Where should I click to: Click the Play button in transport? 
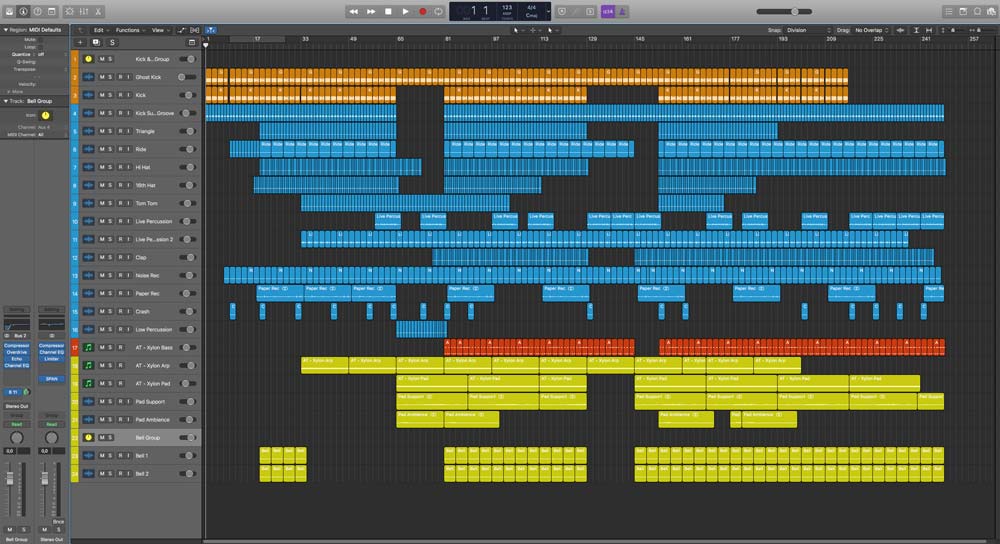pyautogui.click(x=405, y=11)
